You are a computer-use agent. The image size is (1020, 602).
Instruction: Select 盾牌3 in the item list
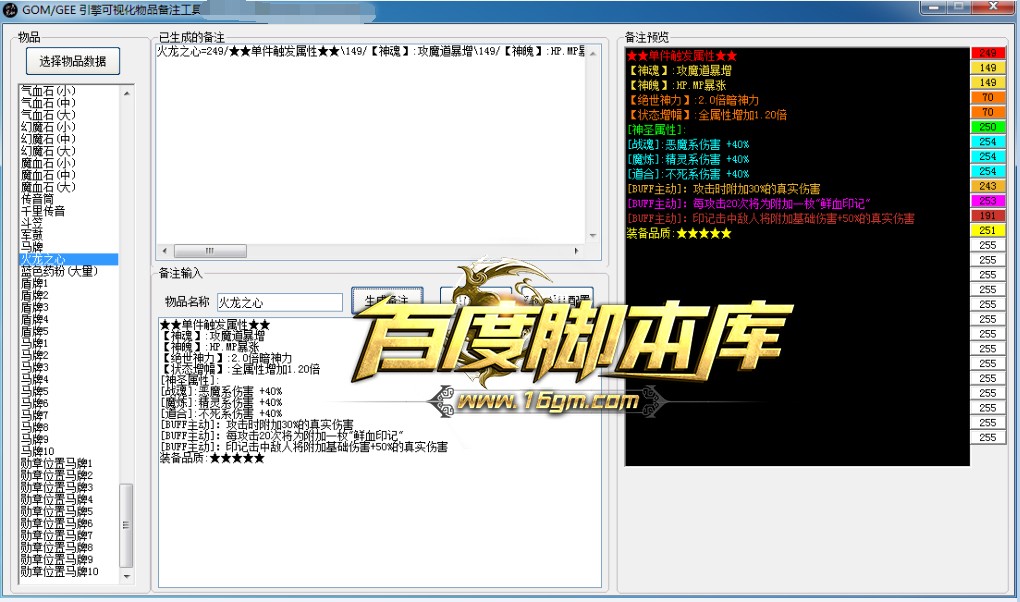(34, 307)
